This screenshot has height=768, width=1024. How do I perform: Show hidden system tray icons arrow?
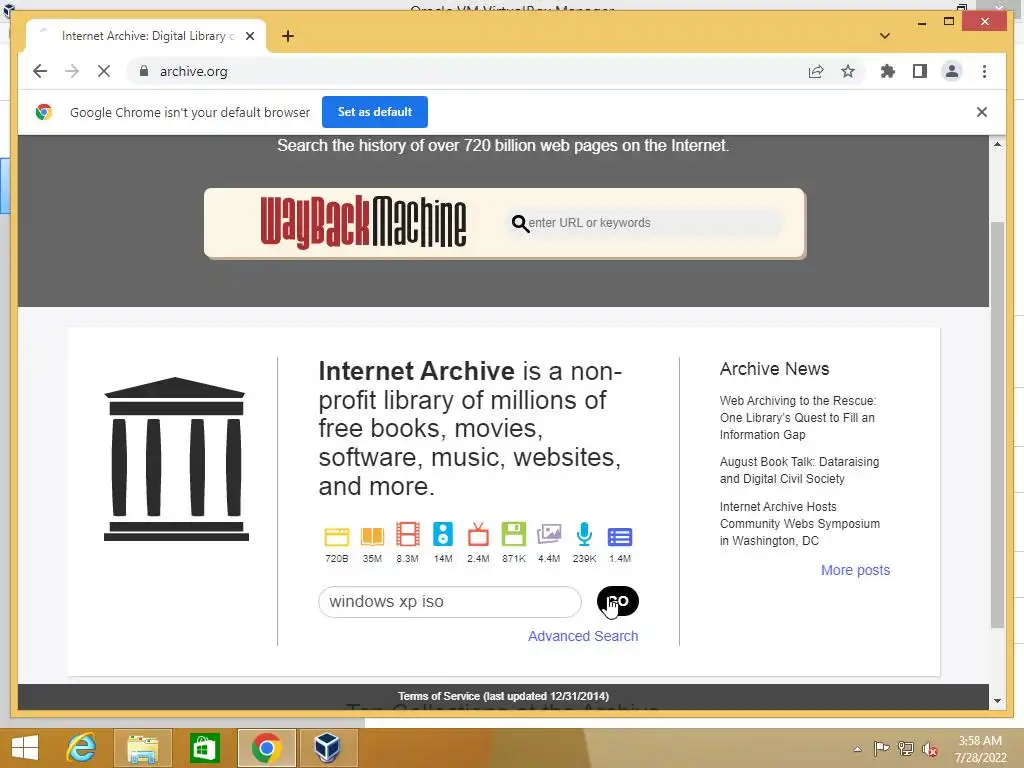(857, 749)
